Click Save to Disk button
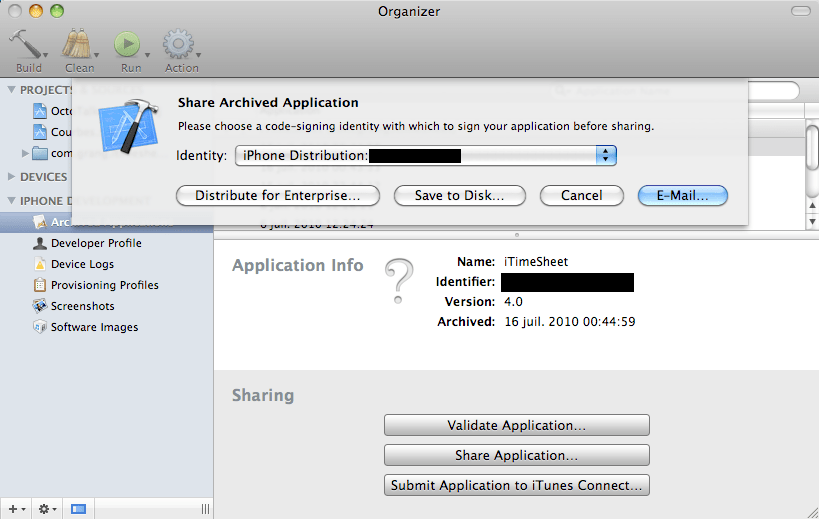The width and height of the screenshot is (819, 519). [459, 196]
